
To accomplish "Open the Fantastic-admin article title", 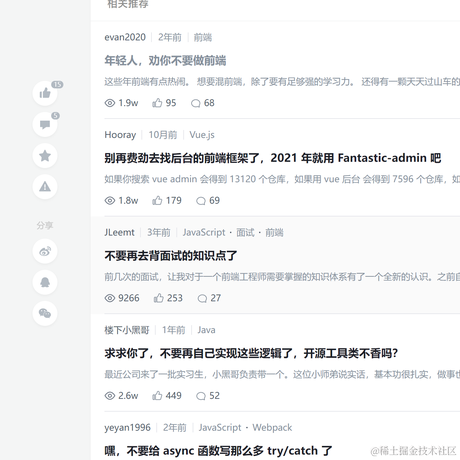I will [x=273, y=158].
